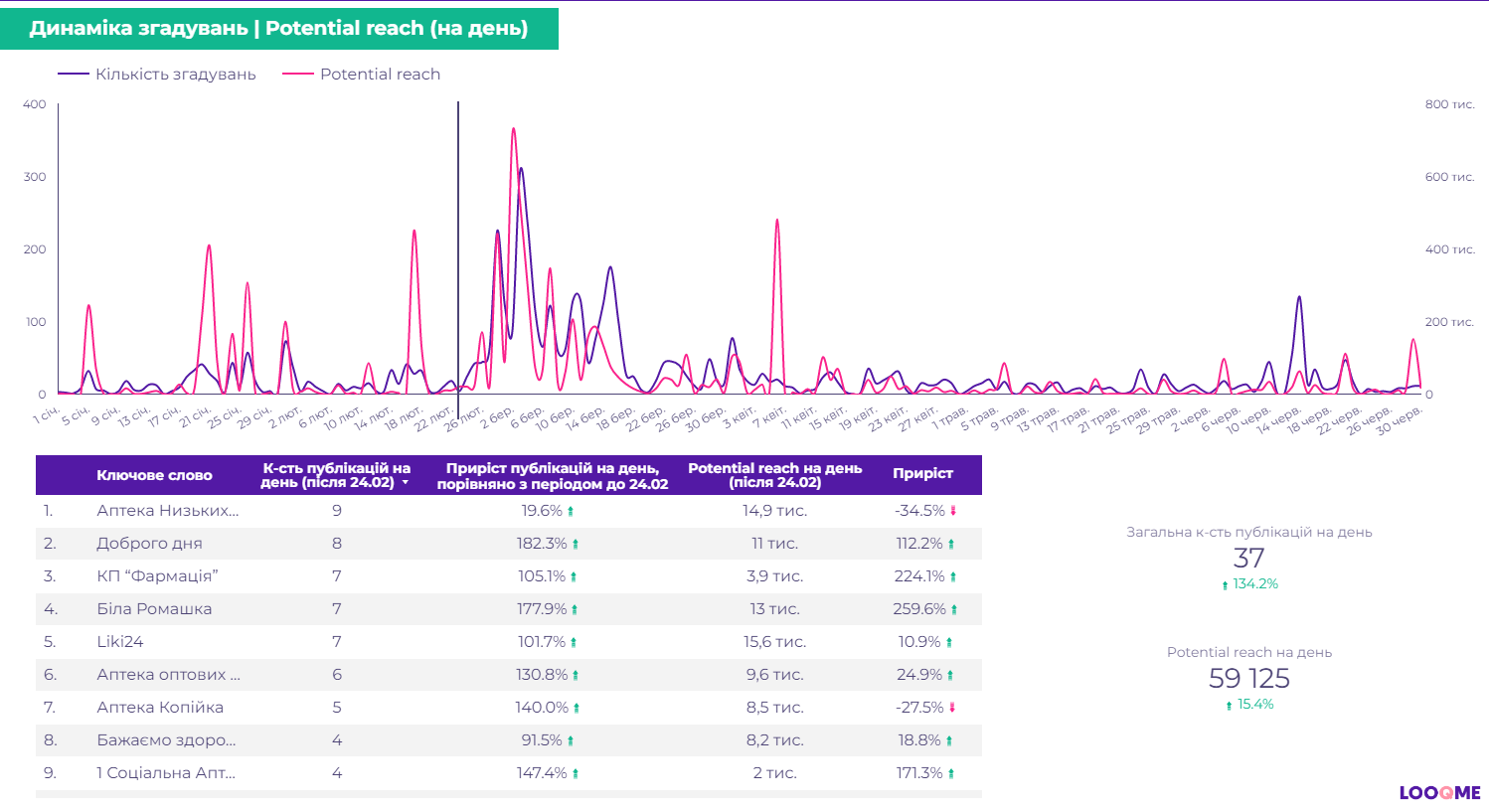Select the Аптека Низьких… keyword row
The image size is (1489, 812).
coord(509,511)
